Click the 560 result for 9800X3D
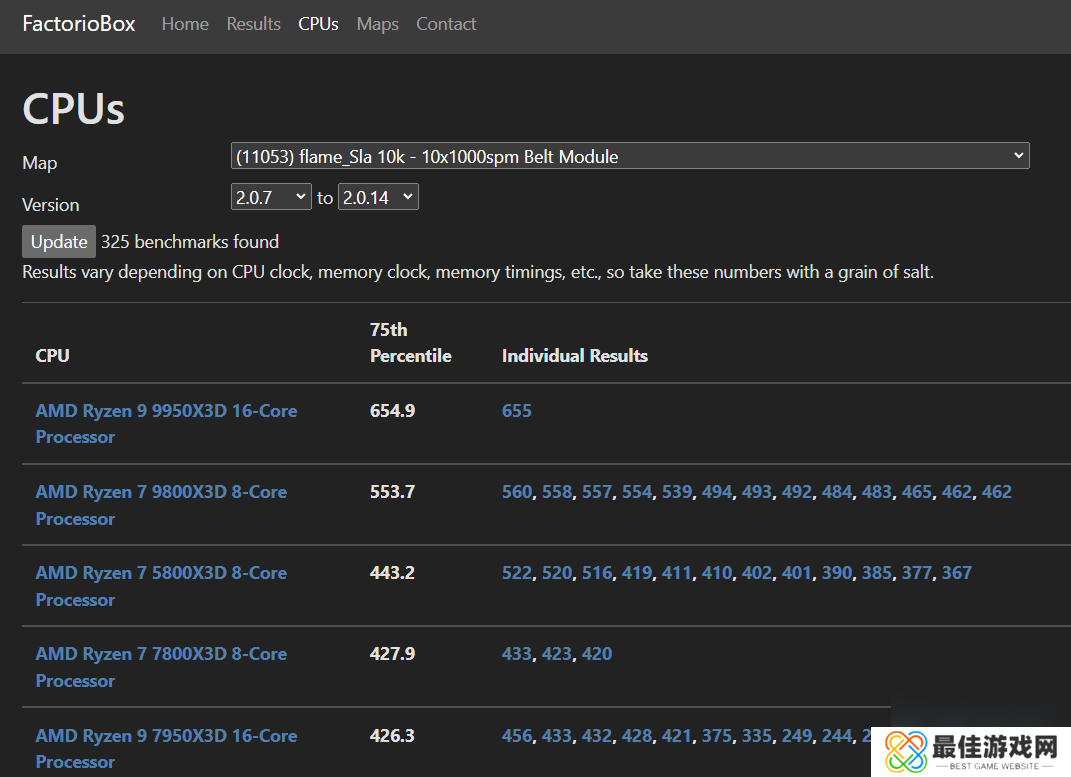This screenshot has width=1071, height=777. [517, 492]
